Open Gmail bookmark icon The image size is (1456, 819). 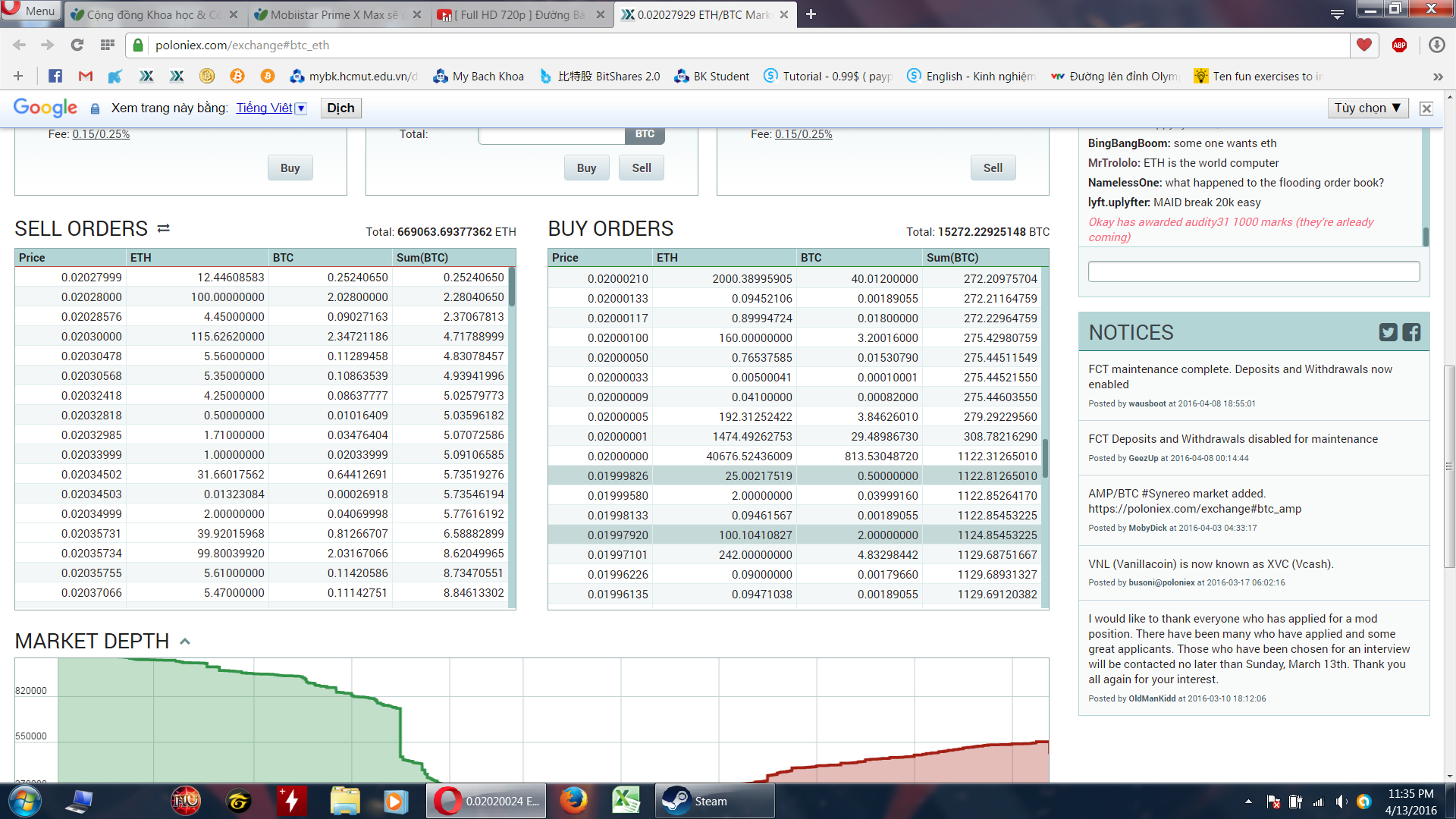85,76
